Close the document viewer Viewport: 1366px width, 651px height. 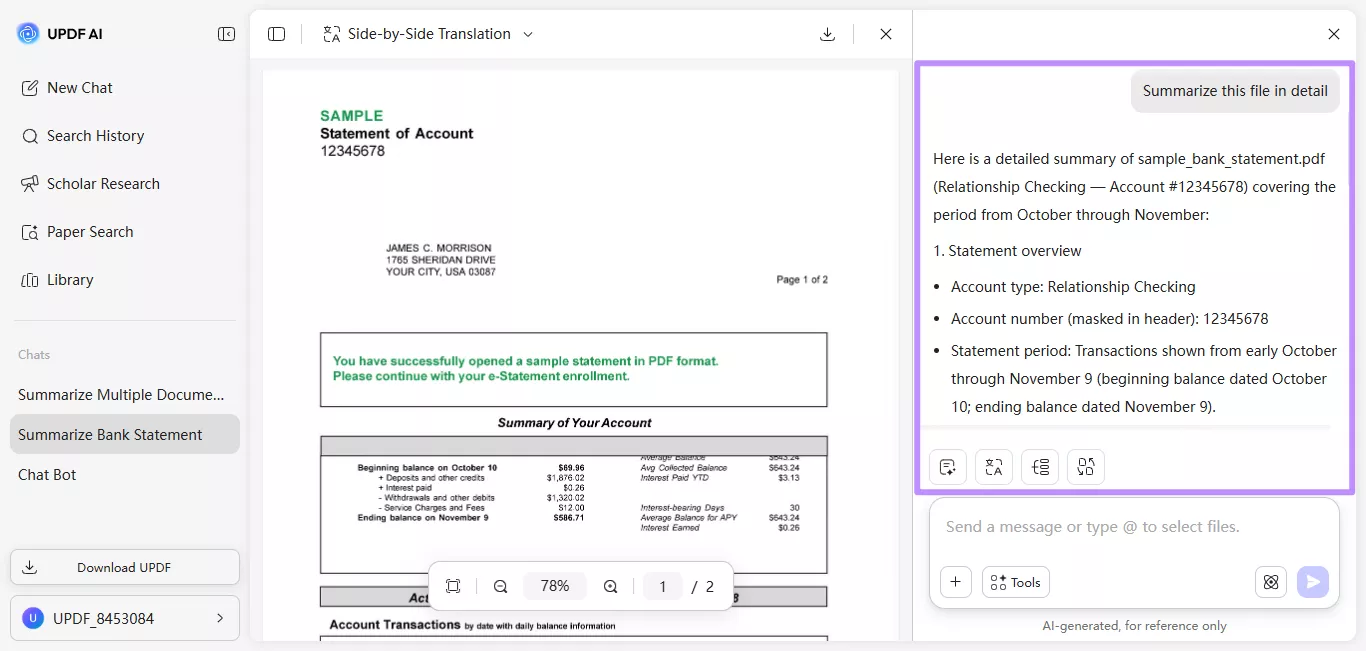(x=886, y=34)
